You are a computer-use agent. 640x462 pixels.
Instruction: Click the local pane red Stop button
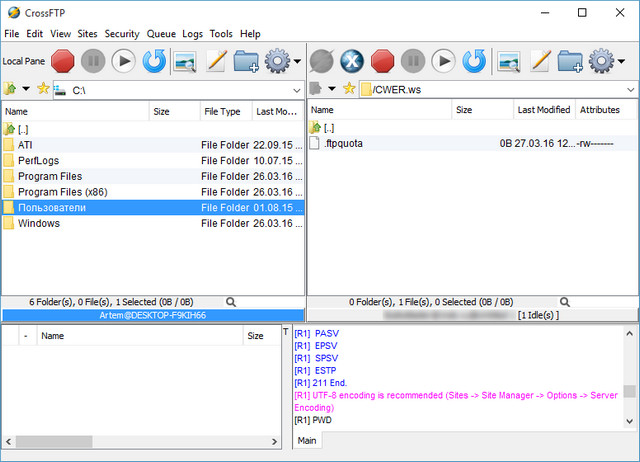coord(63,61)
